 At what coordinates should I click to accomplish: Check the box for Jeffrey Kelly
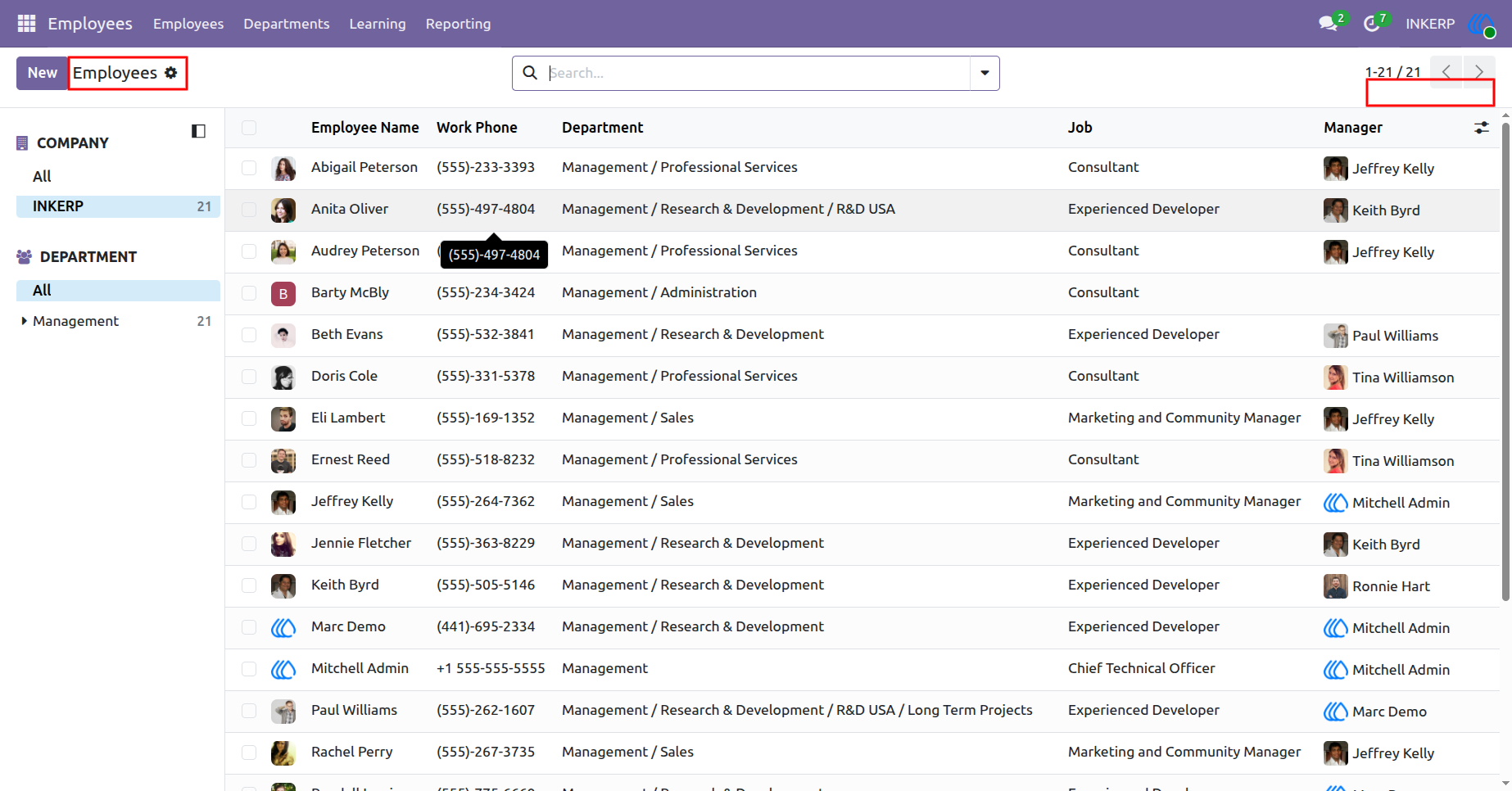point(249,502)
